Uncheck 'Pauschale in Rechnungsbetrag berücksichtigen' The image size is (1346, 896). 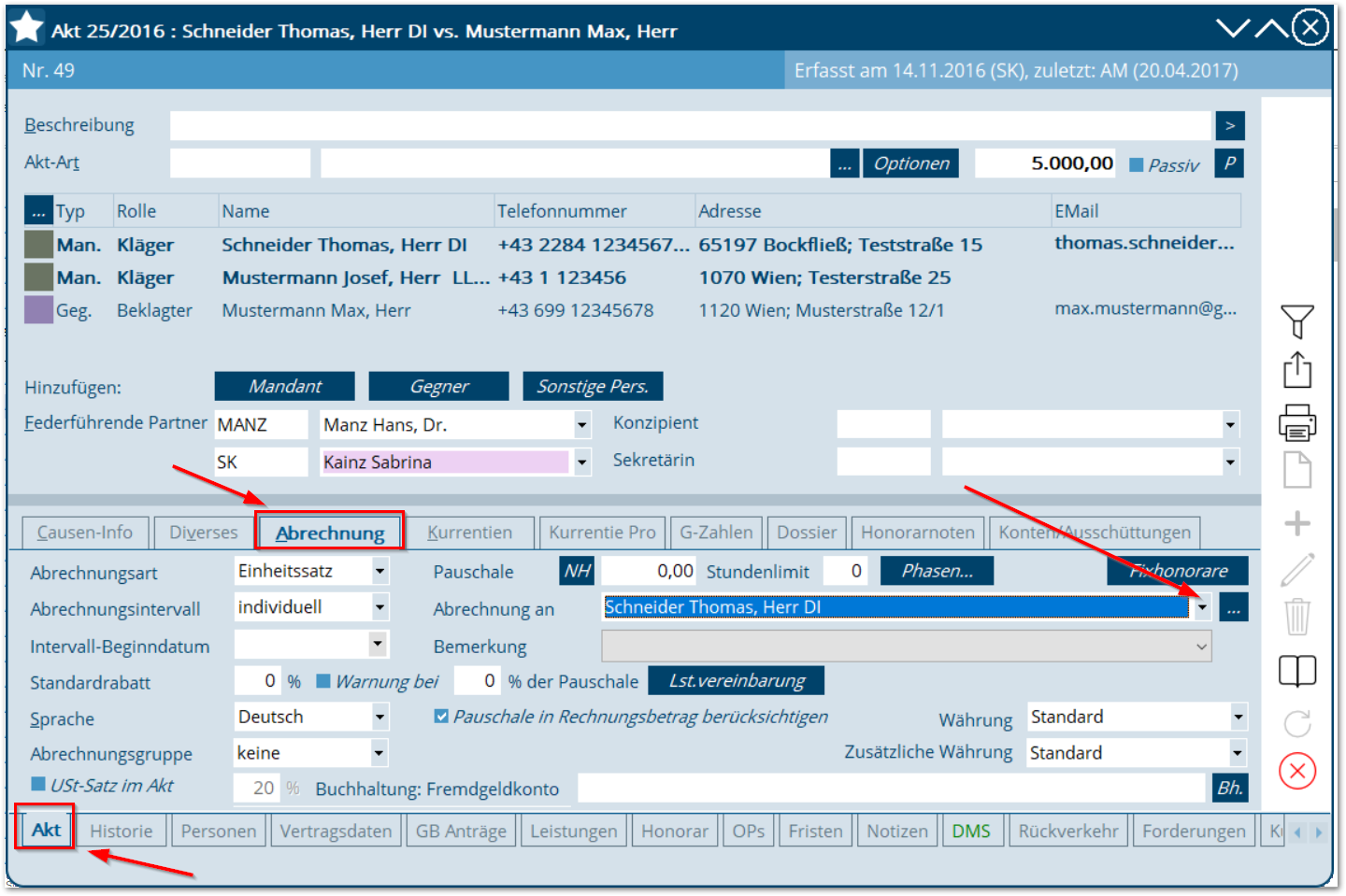441,717
